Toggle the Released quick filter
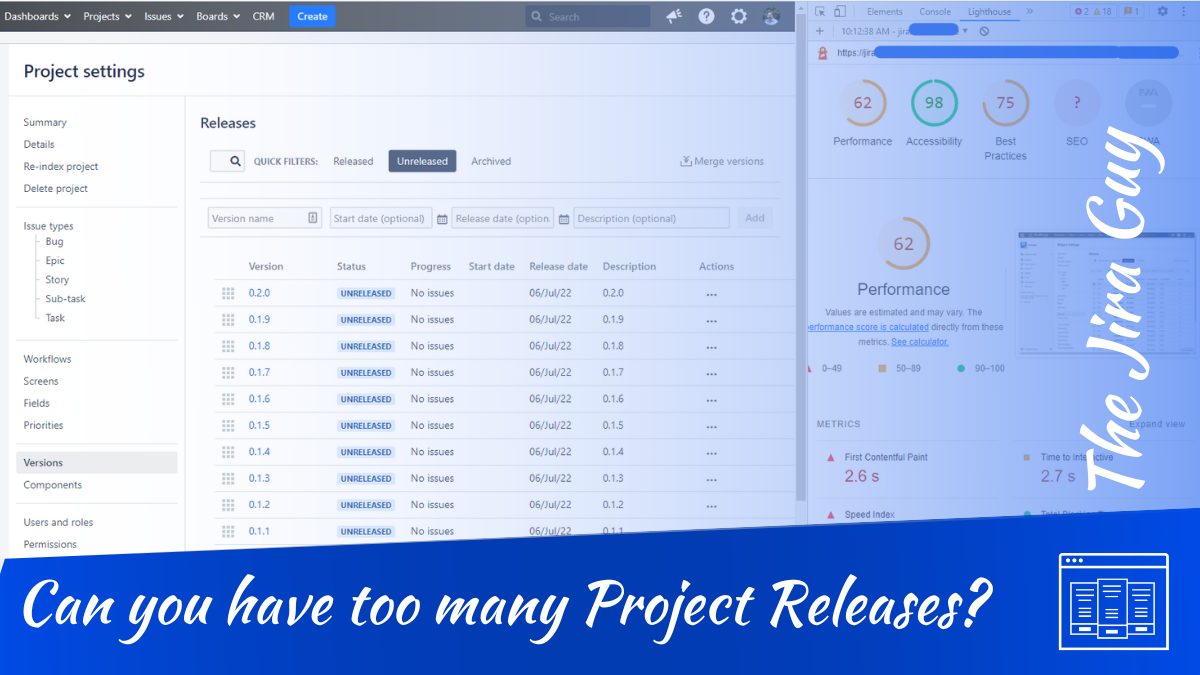The width and height of the screenshot is (1200, 675). [353, 161]
